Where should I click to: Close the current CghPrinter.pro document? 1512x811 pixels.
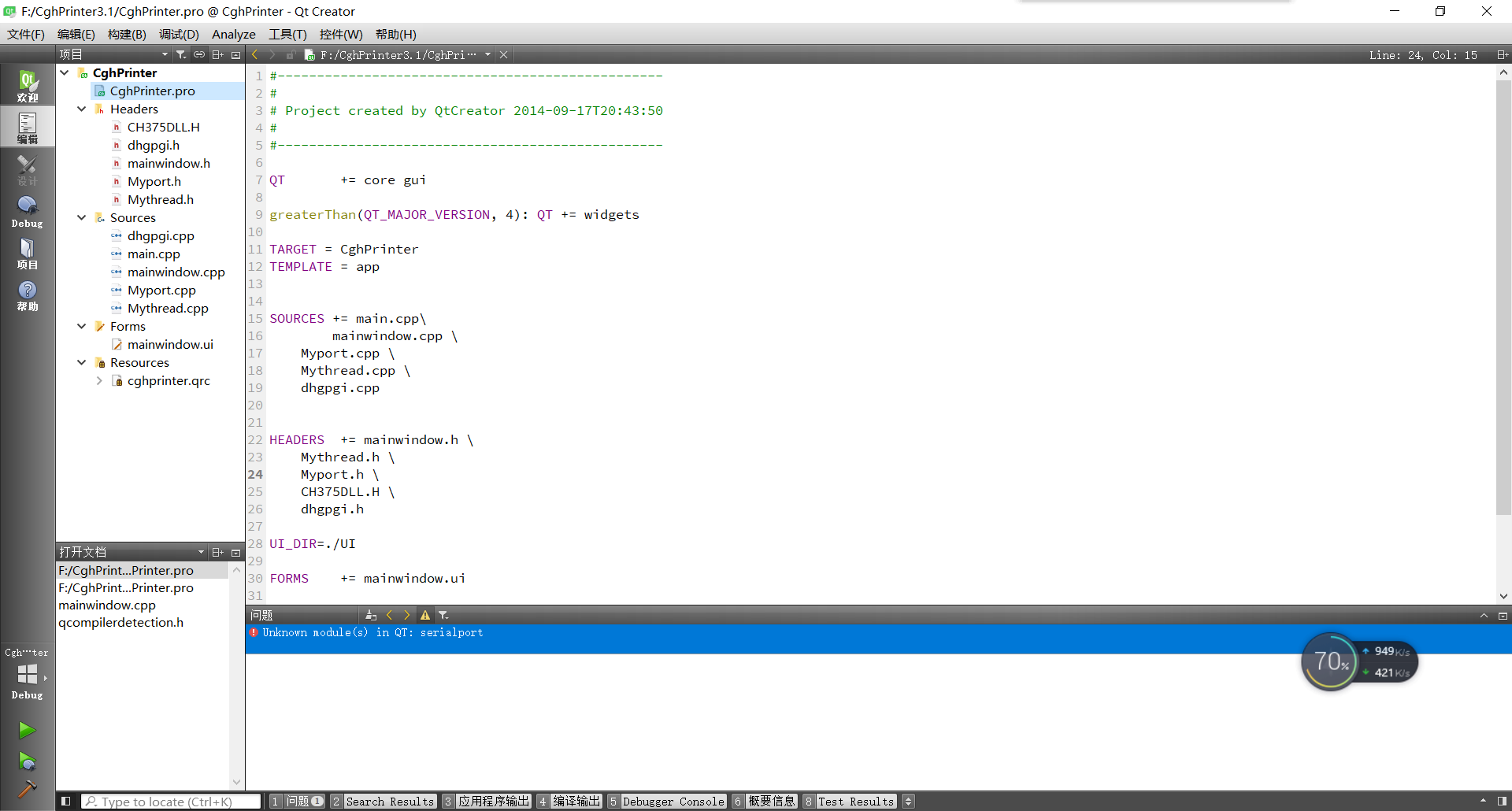(x=503, y=54)
